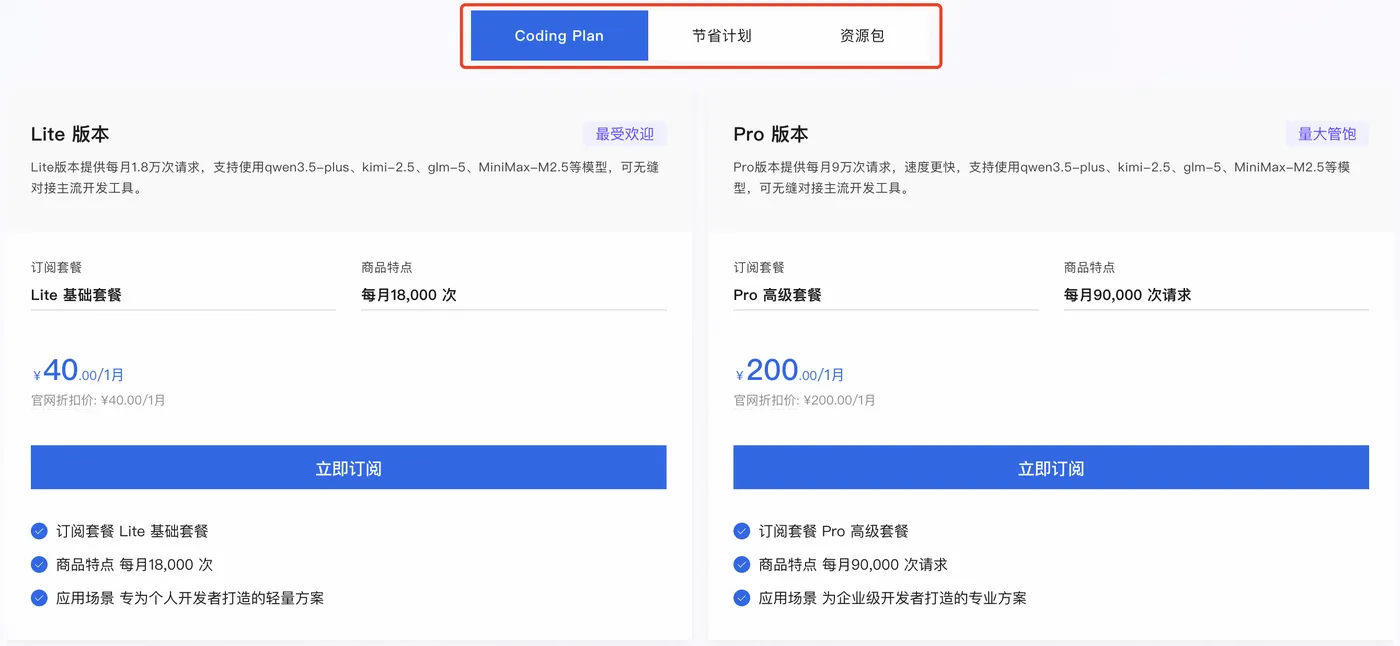Click the checkmark icon beside 每月90,000 次请求 feature
The height and width of the screenshot is (646, 1400).
tap(741, 564)
